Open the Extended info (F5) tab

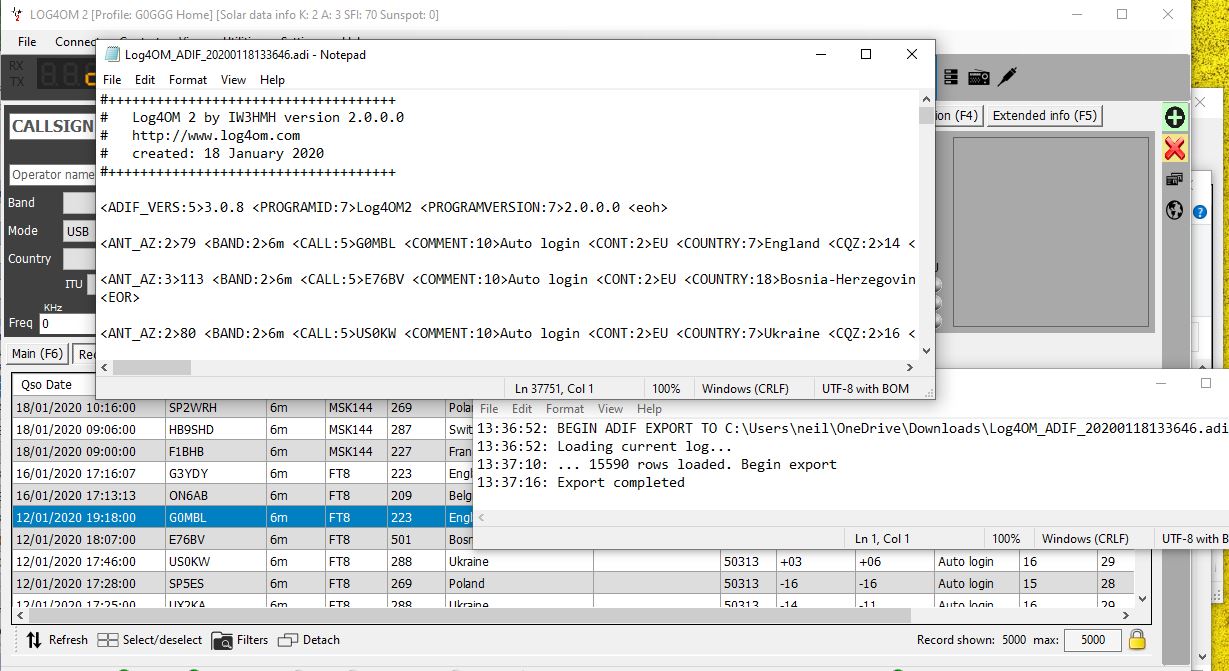[1044, 116]
